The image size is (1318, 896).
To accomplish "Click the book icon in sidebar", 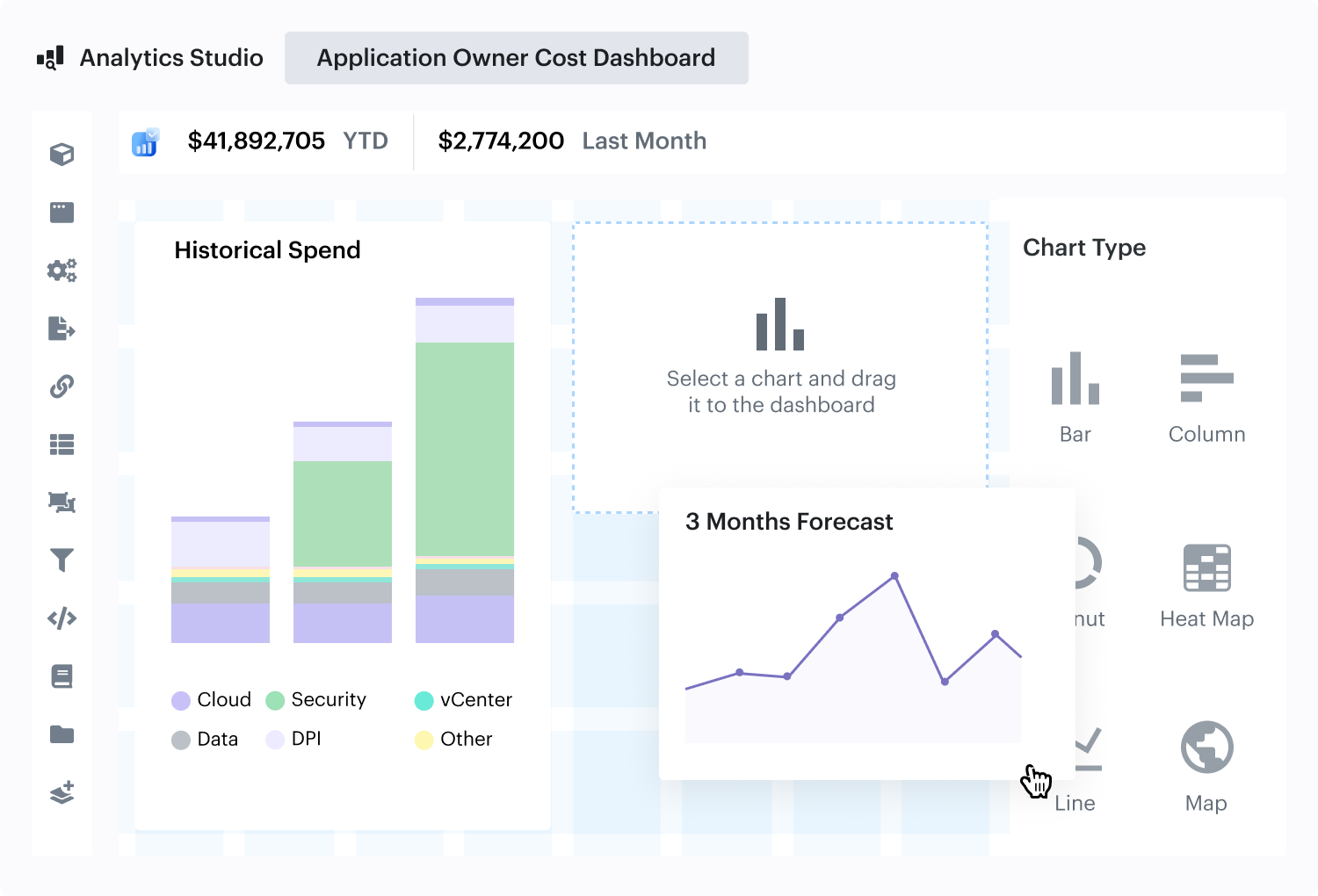I will (x=62, y=676).
